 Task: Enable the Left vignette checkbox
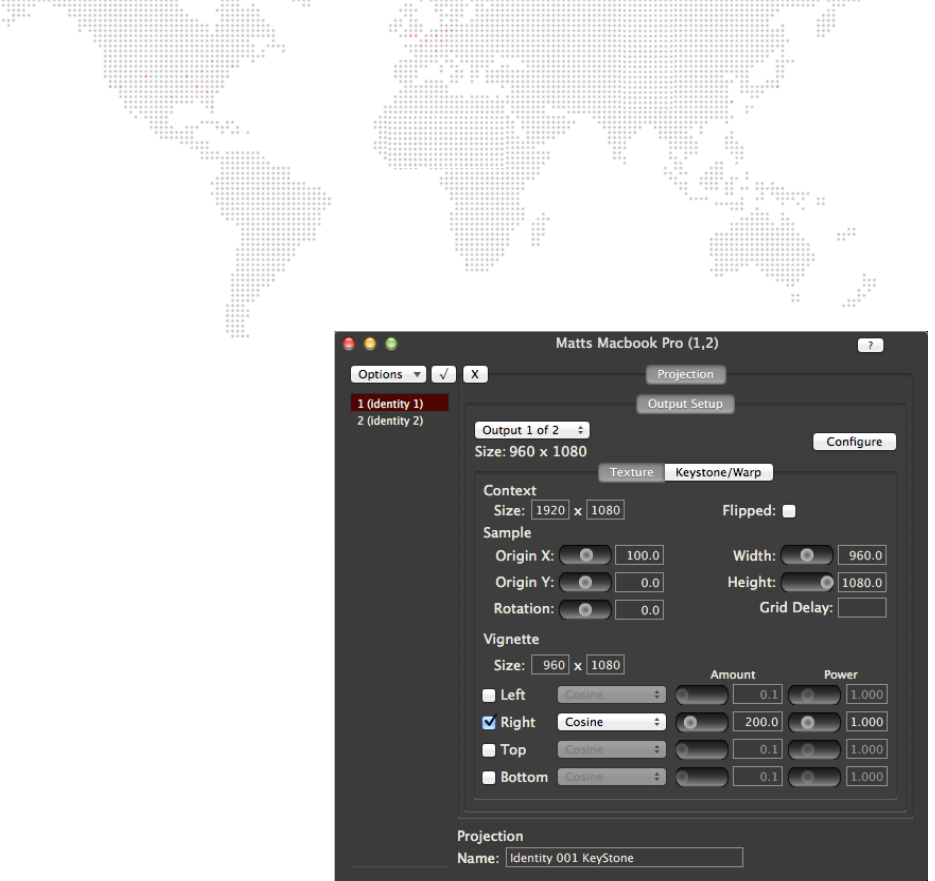pyautogui.click(x=489, y=695)
